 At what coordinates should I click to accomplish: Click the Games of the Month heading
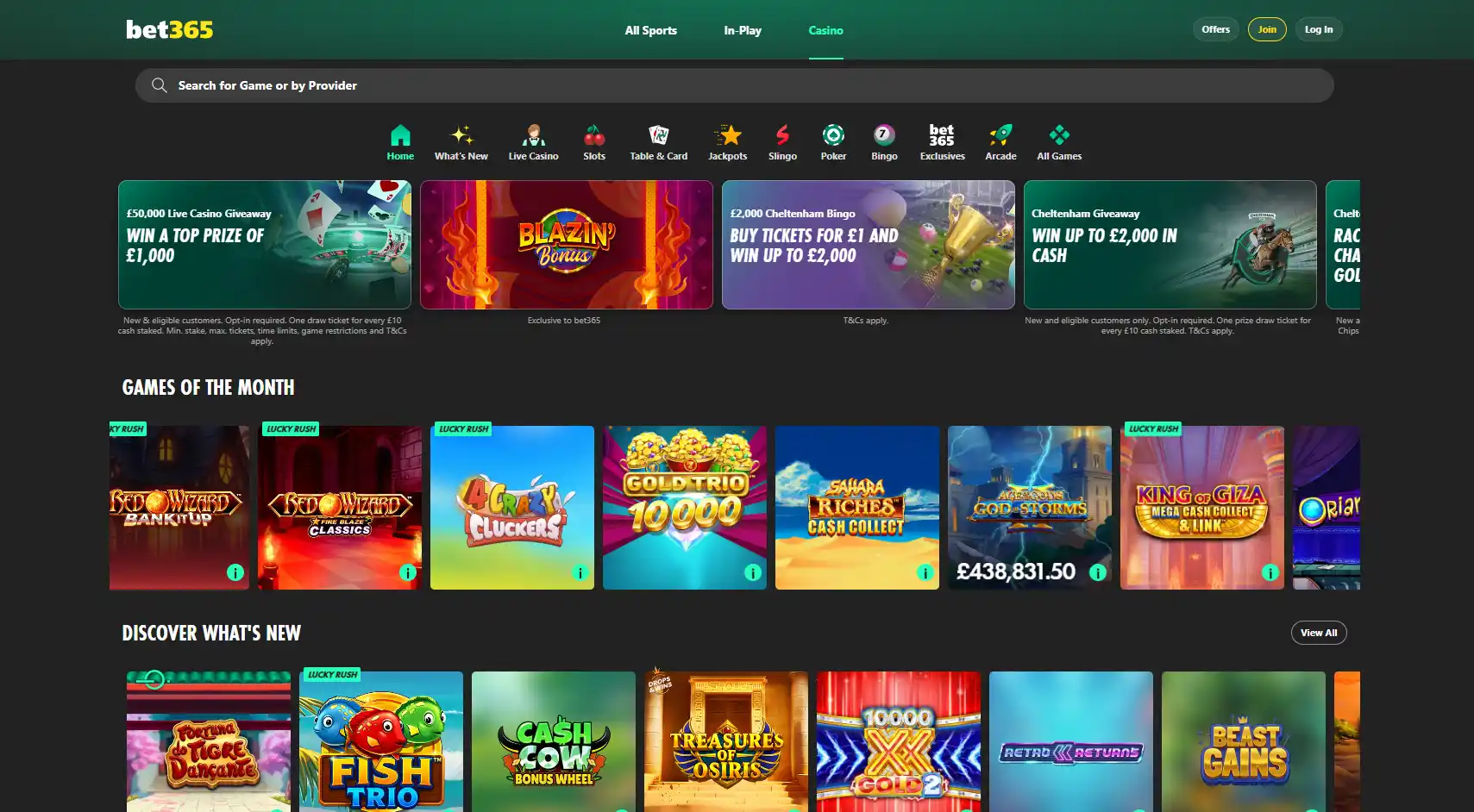tap(208, 388)
